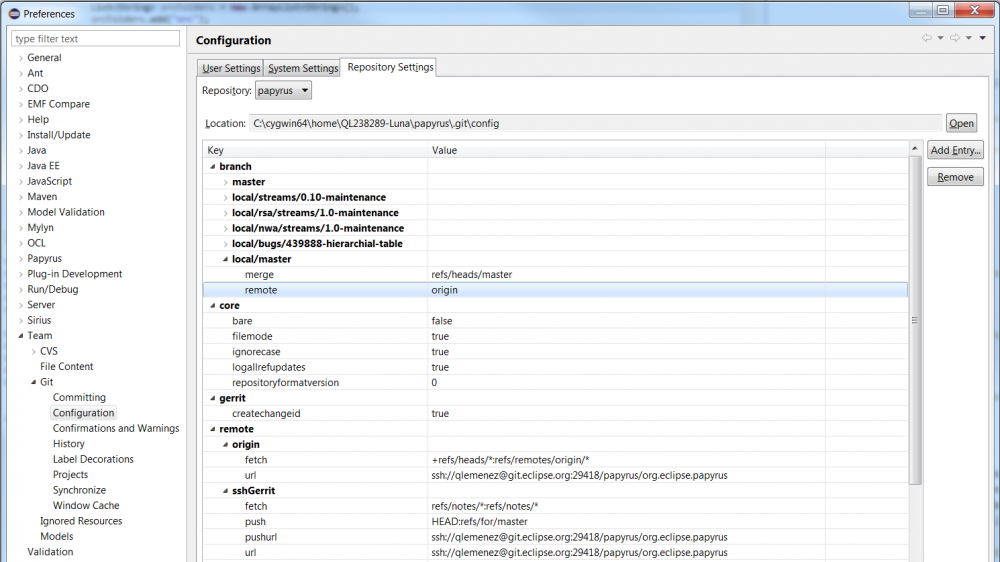Image resolution: width=1000 pixels, height=562 pixels.
Task: Select the Validation preferences item
Action: [50, 552]
